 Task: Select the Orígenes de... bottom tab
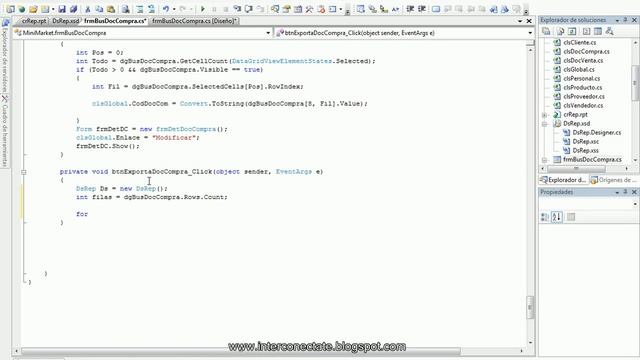613,180
